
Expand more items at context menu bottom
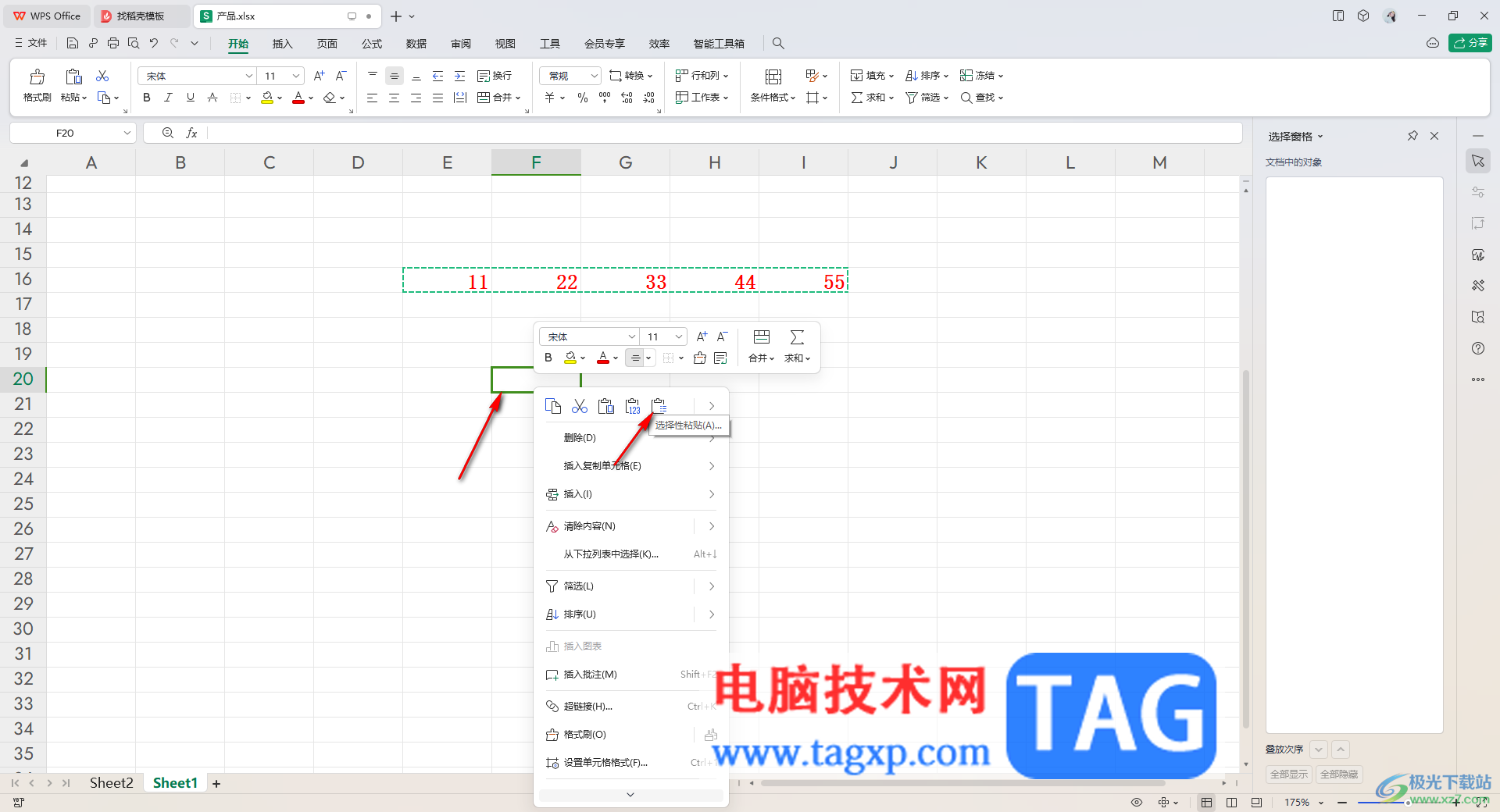point(630,795)
